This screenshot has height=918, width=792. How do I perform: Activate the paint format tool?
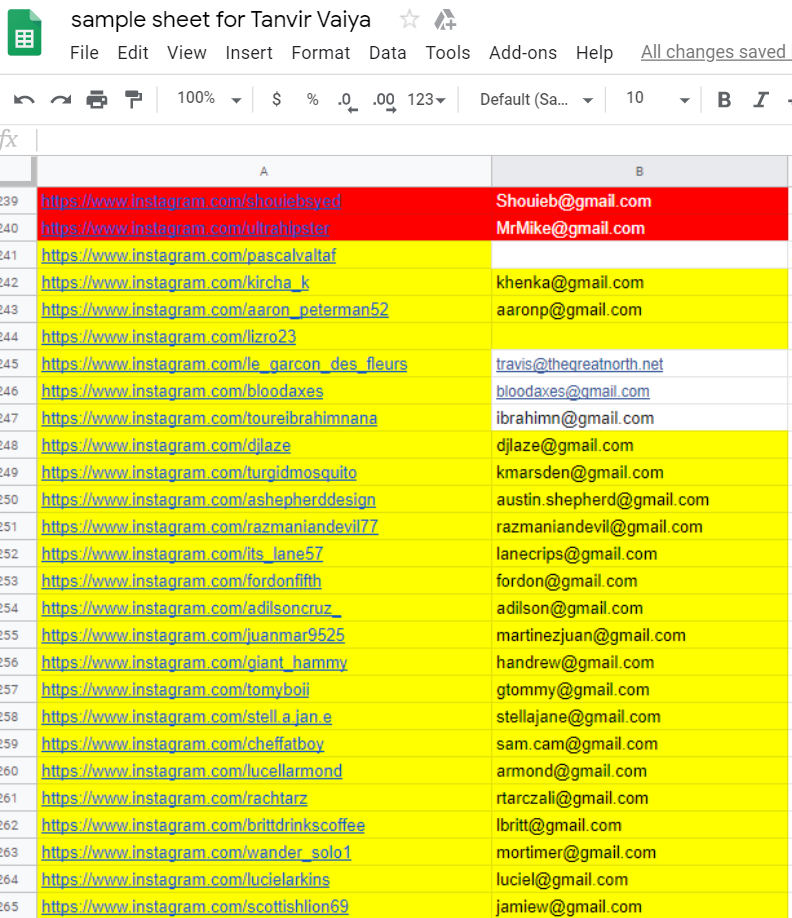point(133,100)
